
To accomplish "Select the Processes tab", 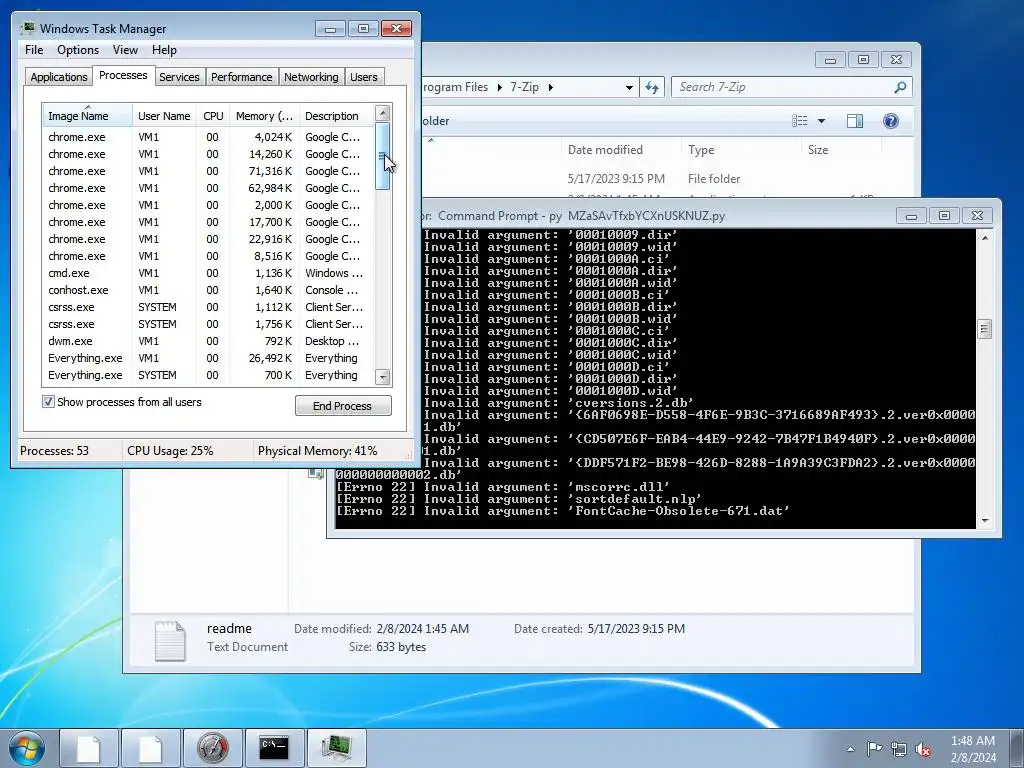I will (x=123, y=75).
